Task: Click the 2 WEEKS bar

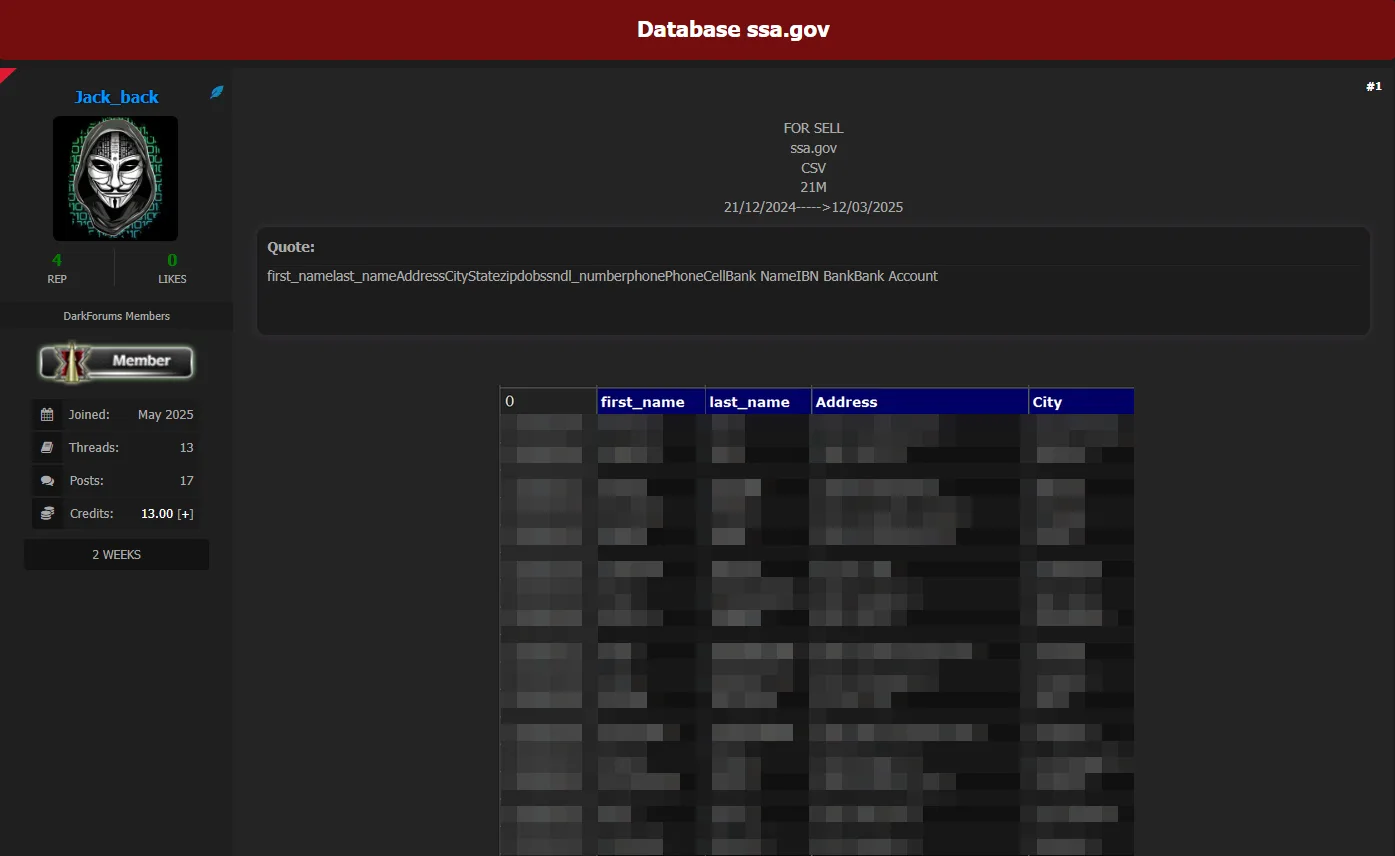Action: click(x=117, y=555)
